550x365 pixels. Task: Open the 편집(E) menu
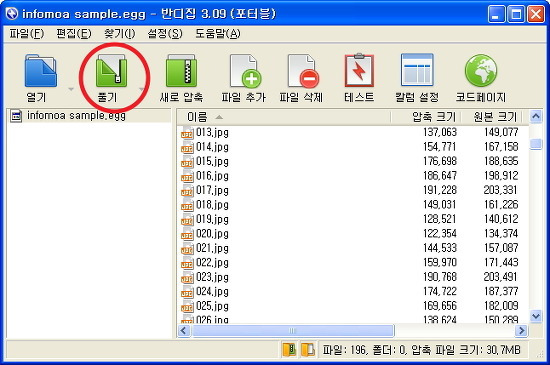click(74, 34)
